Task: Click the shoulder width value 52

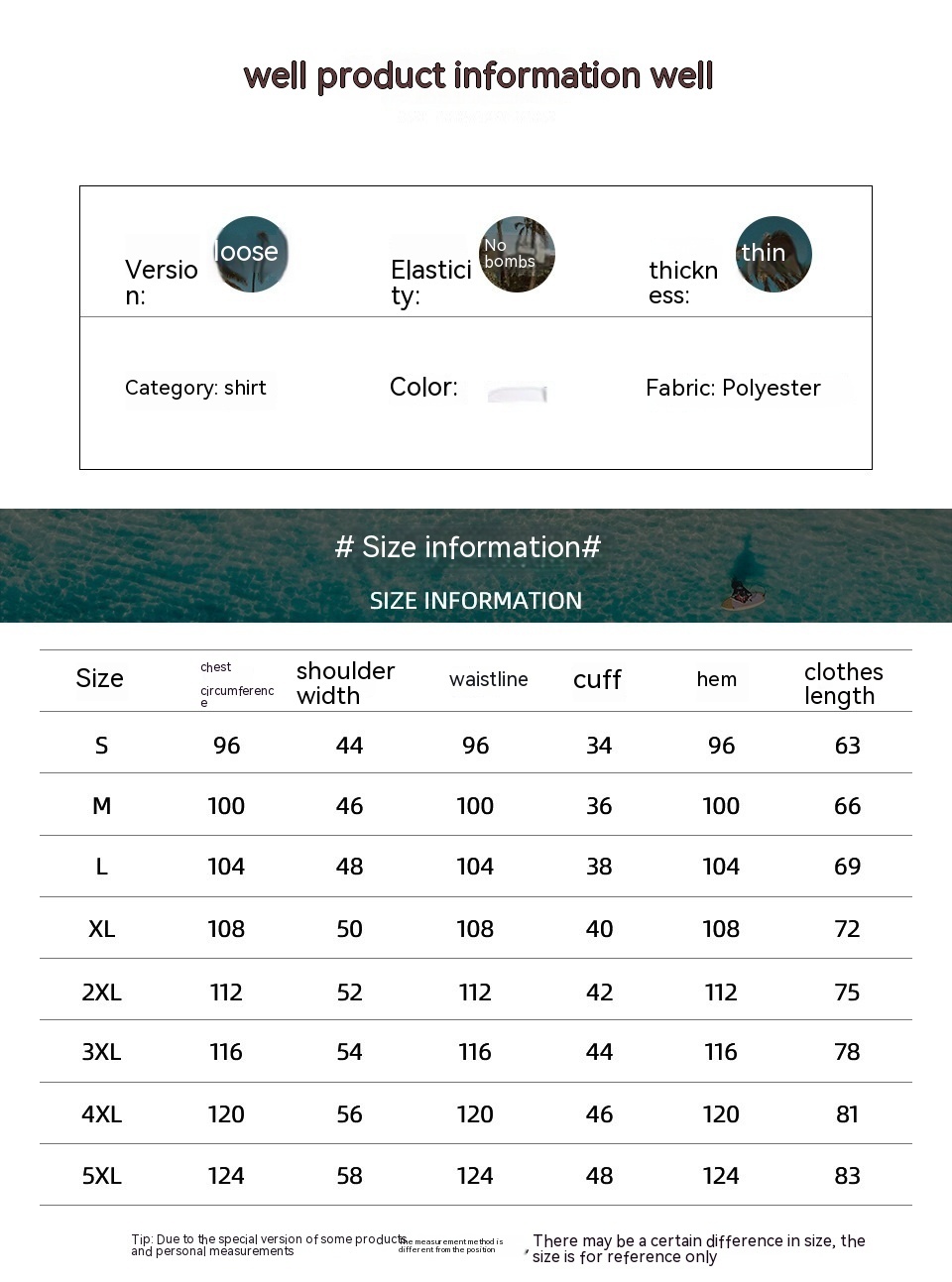Action: (x=349, y=992)
